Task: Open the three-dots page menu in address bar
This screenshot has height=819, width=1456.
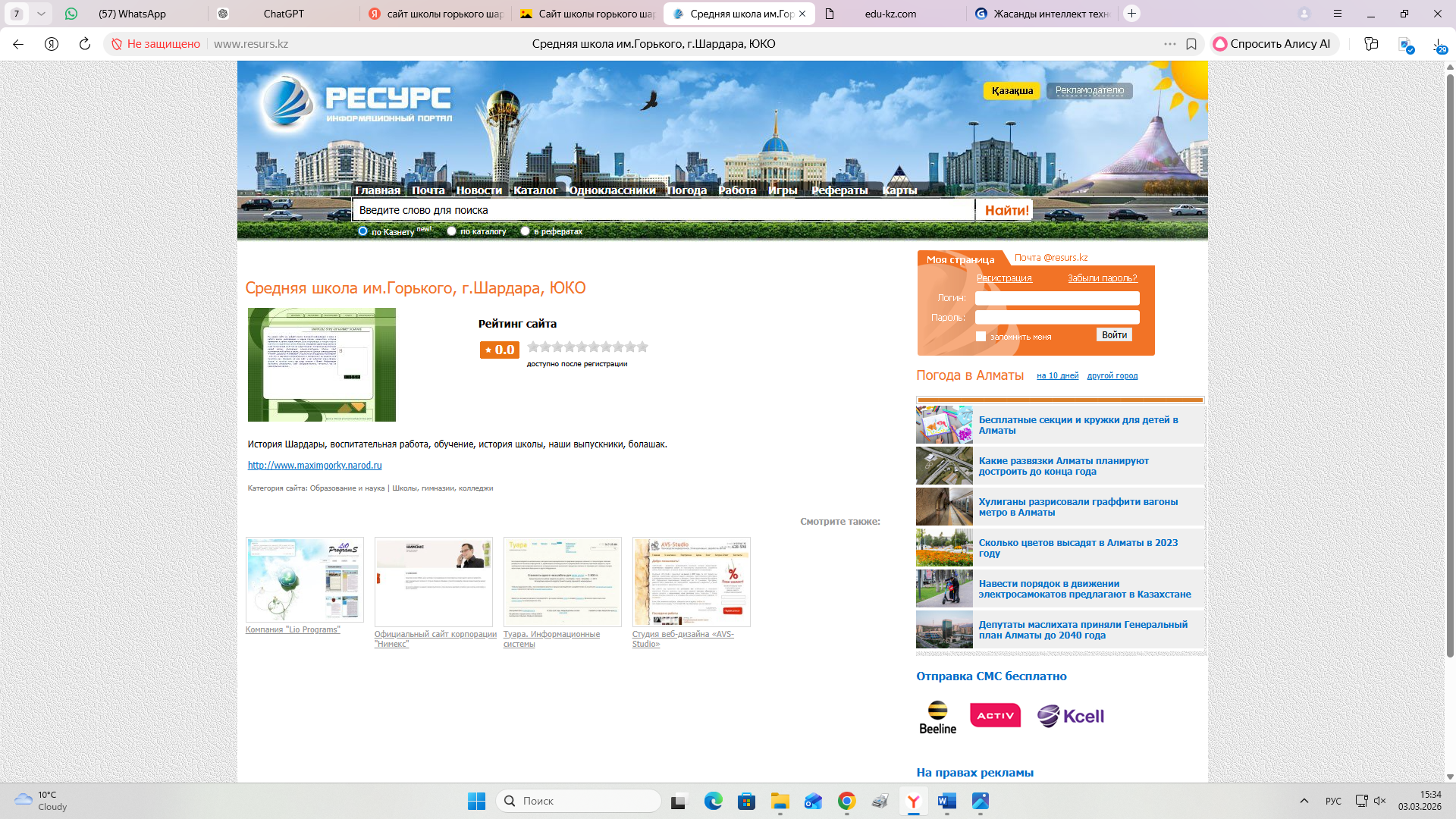Action: pos(1170,44)
